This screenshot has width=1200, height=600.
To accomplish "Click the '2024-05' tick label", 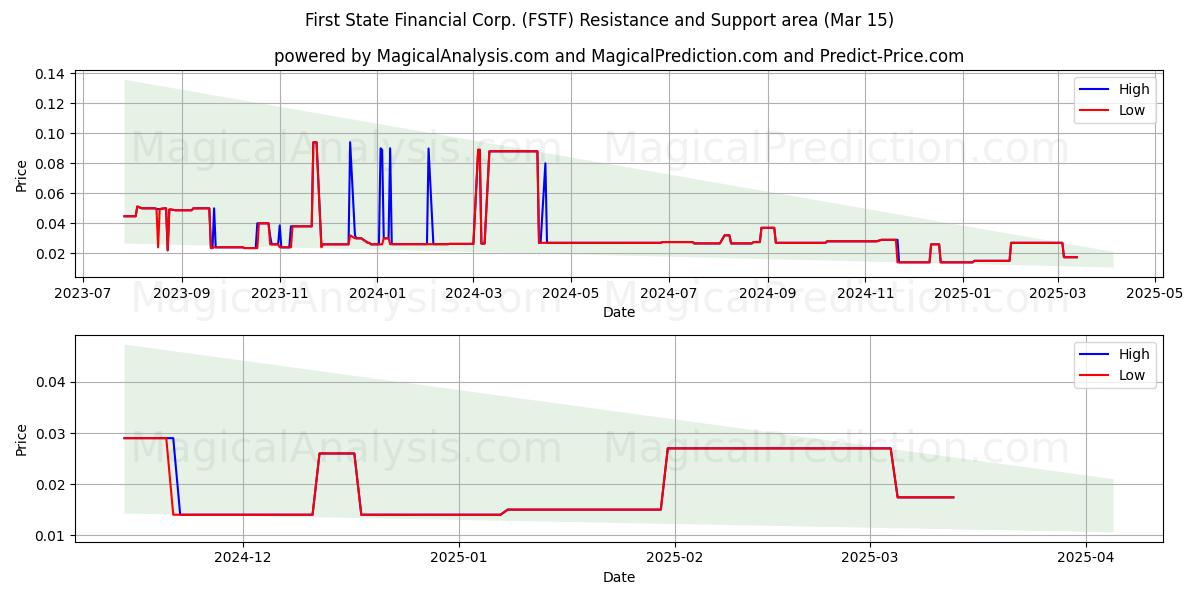I will pyautogui.click(x=571, y=294).
